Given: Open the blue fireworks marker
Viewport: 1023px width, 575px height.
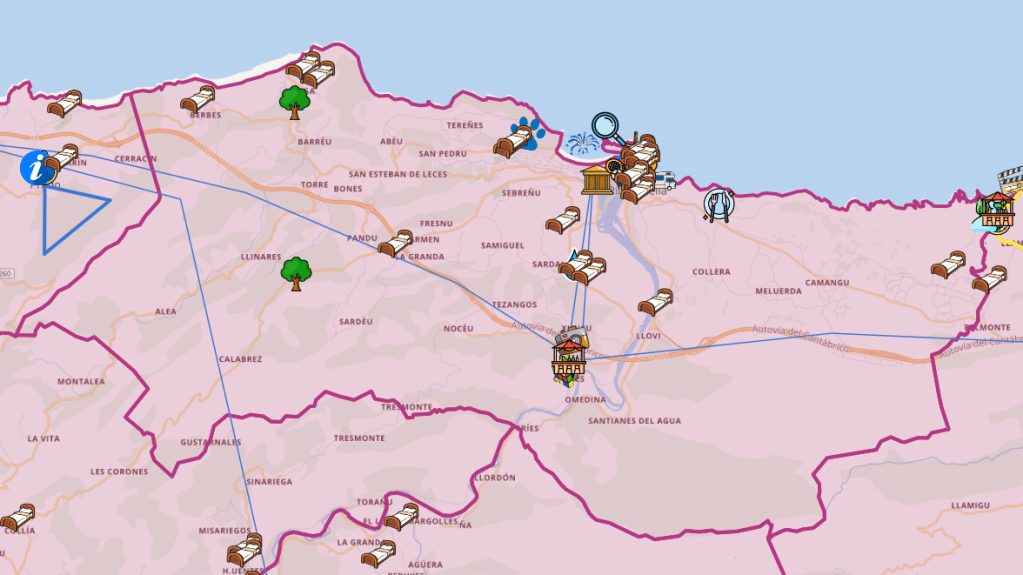Looking at the screenshot, I should click(582, 144).
